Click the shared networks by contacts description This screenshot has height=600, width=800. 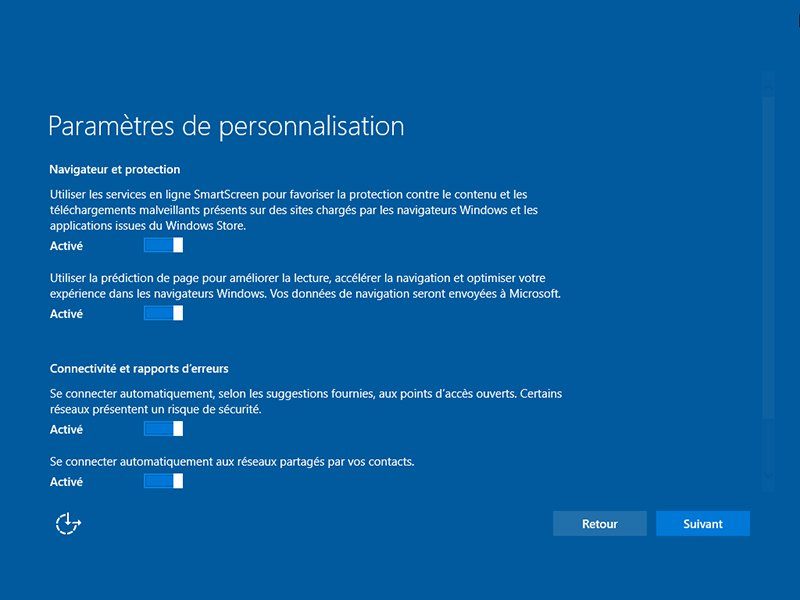pyautogui.click(x=232, y=462)
